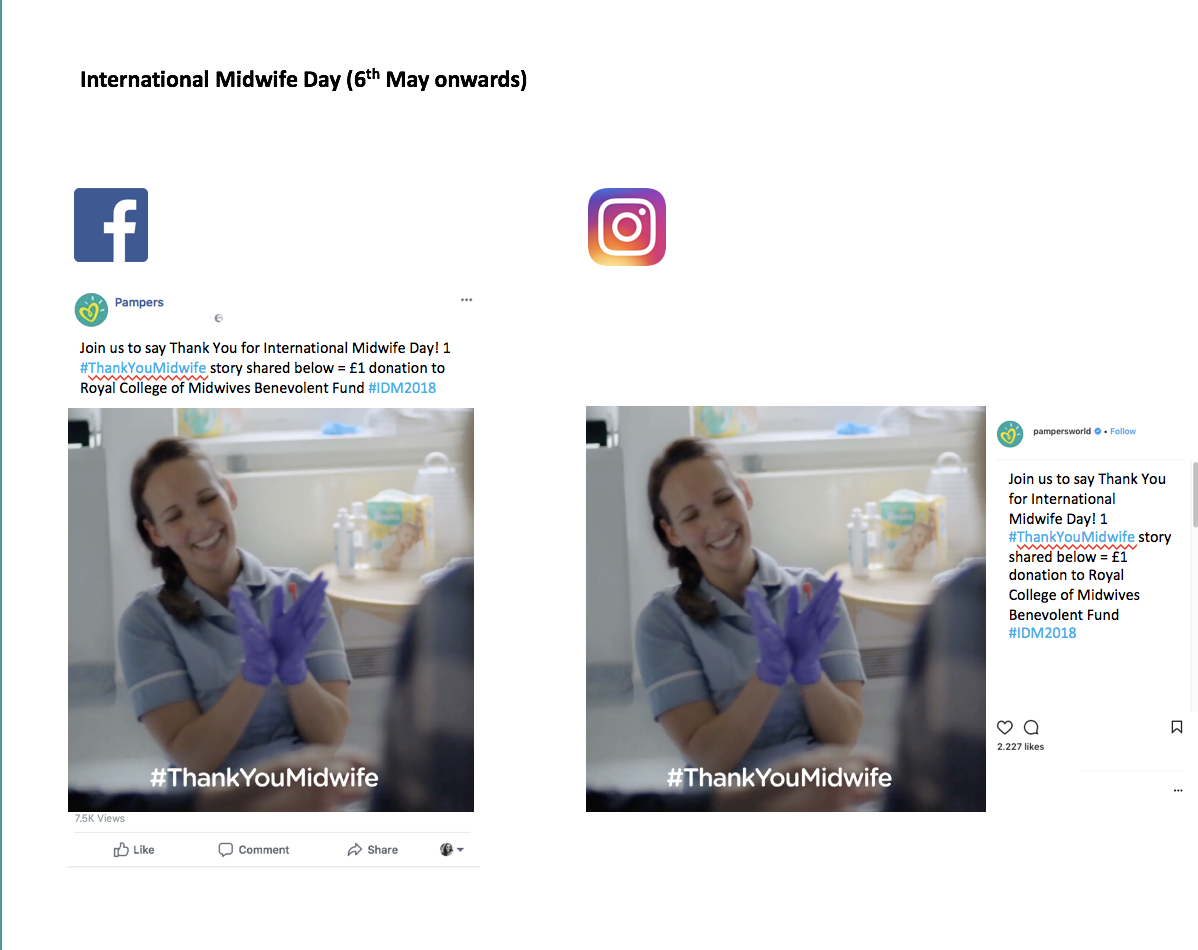
Task: Click the 7.5K Views count
Action: click(x=99, y=818)
